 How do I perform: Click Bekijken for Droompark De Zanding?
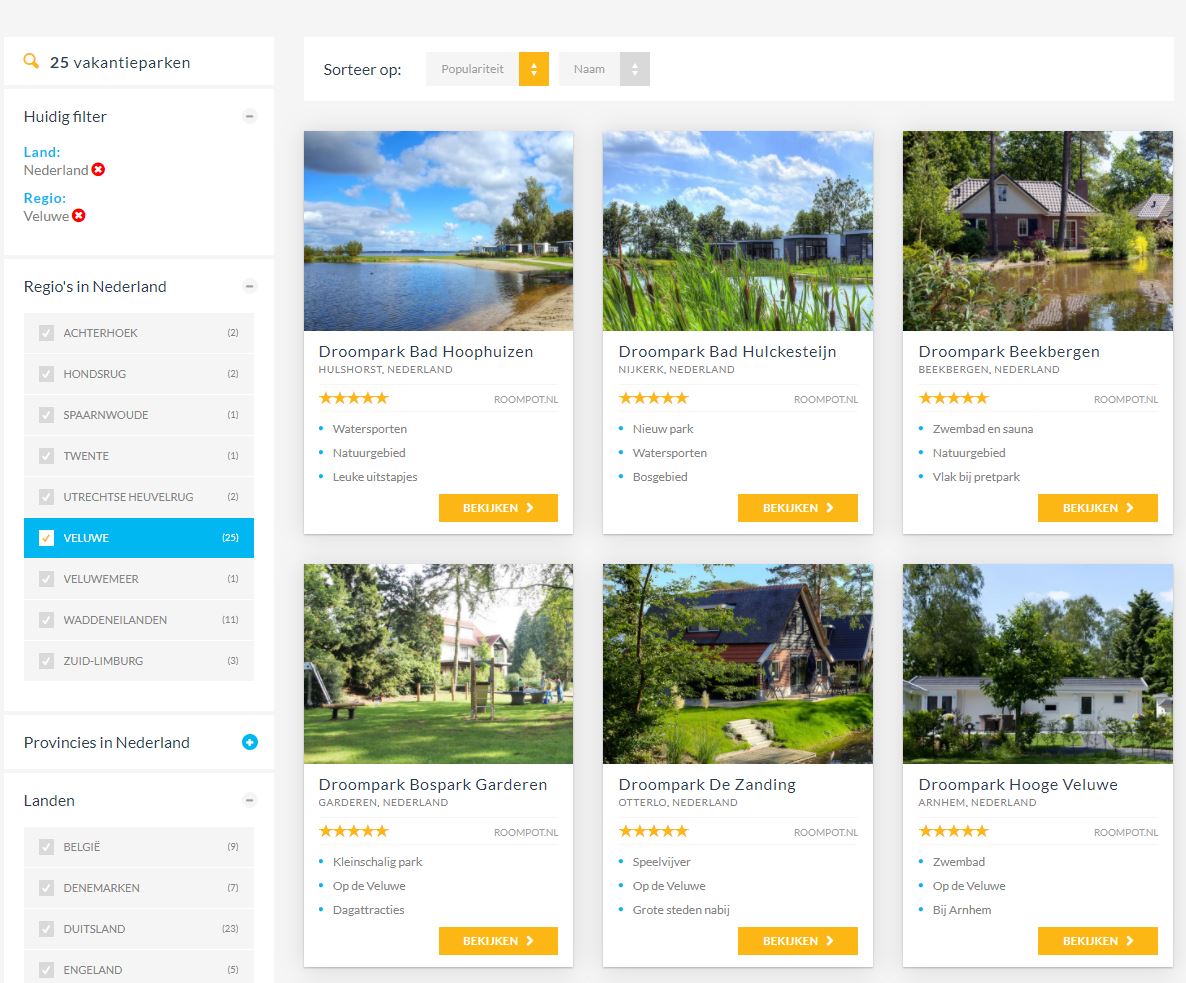click(797, 941)
